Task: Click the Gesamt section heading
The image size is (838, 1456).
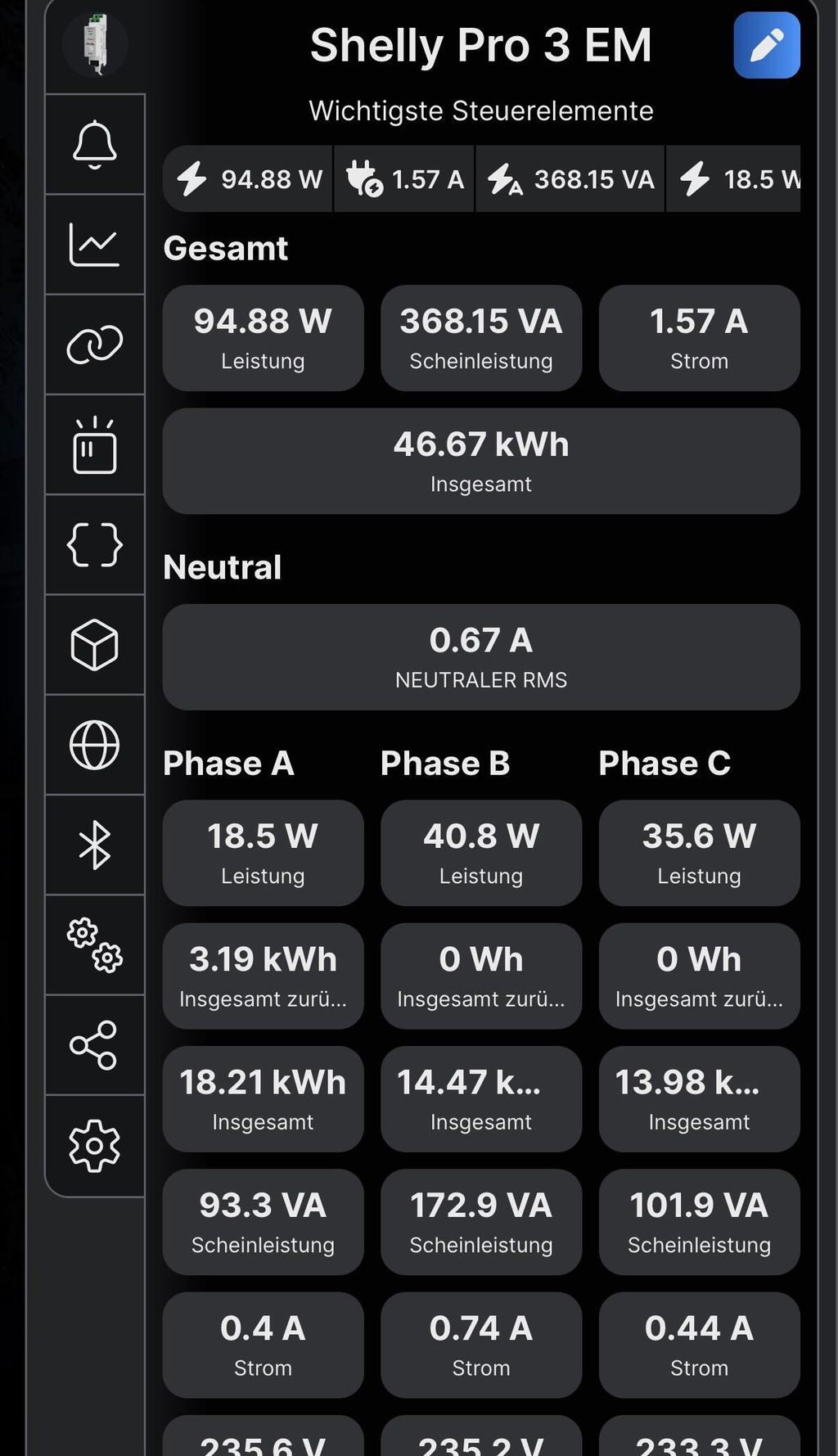Action: [226, 249]
